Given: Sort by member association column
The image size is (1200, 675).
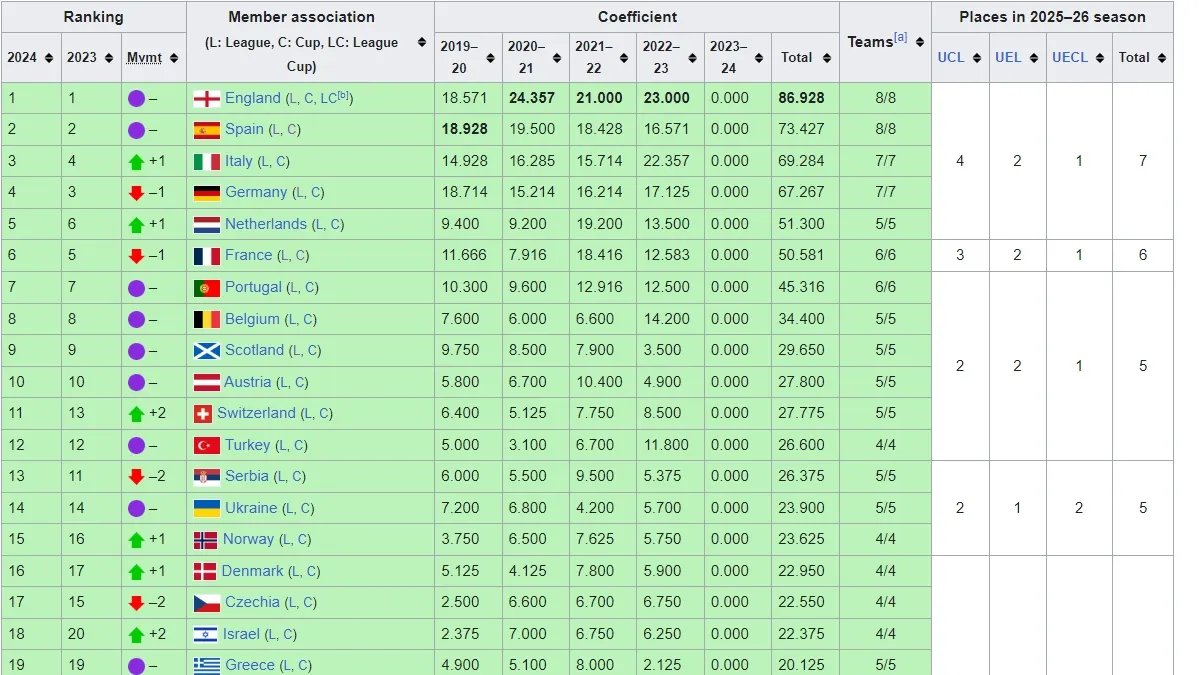Looking at the screenshot, I should pyautogui.click(x=421, y=42).
